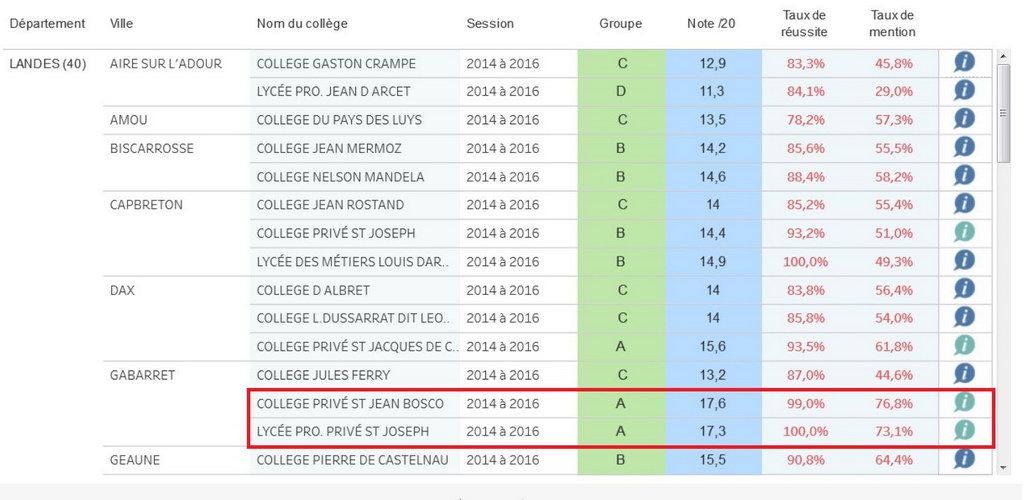The width and height of the screenshot is (1024, 500).
Task: Click info icon for LYCÉE PRO. JEAN D ARCET
Action: pos(964,90)
